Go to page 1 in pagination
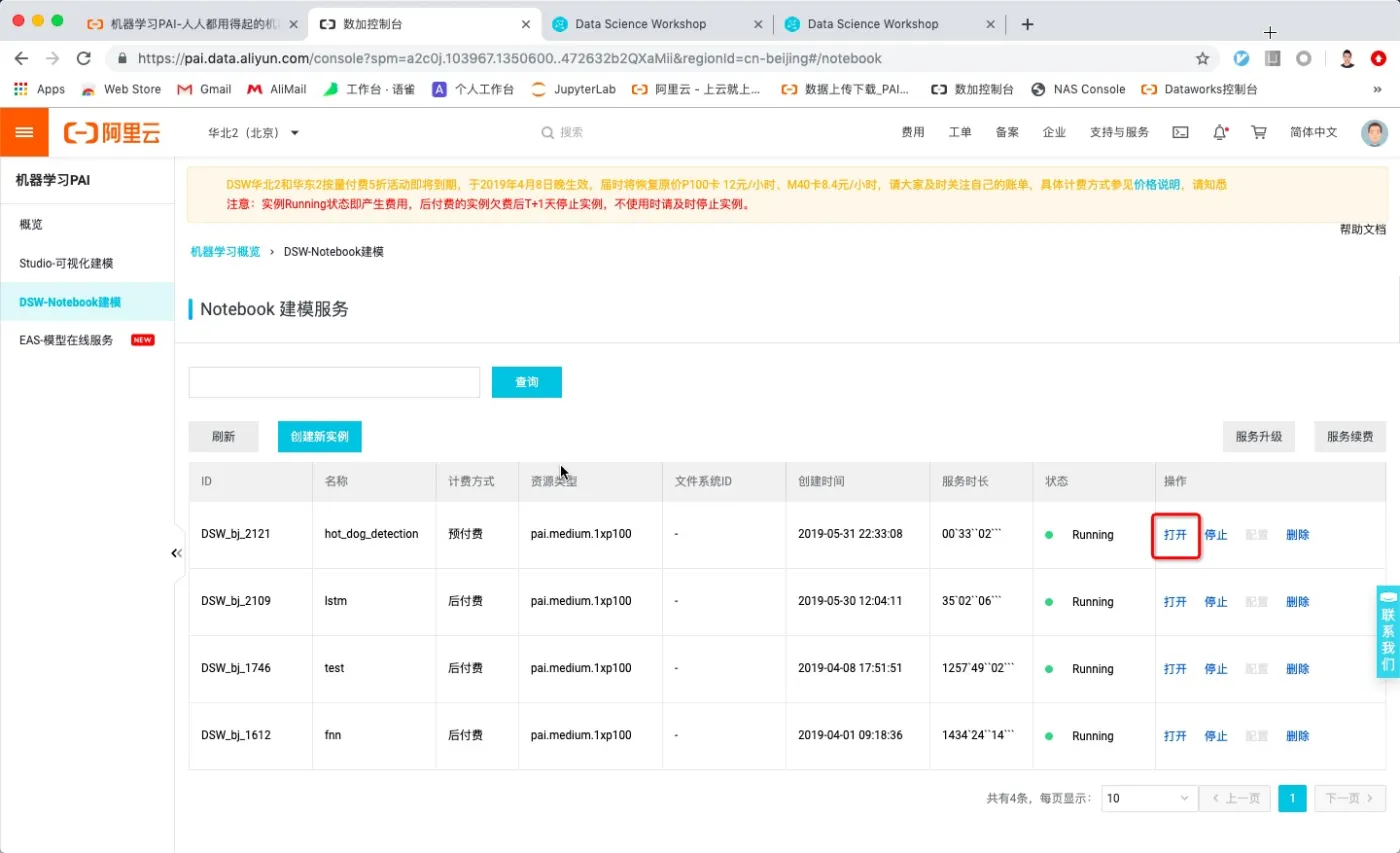This screenshot has width=1400, height=853. 1292,798
